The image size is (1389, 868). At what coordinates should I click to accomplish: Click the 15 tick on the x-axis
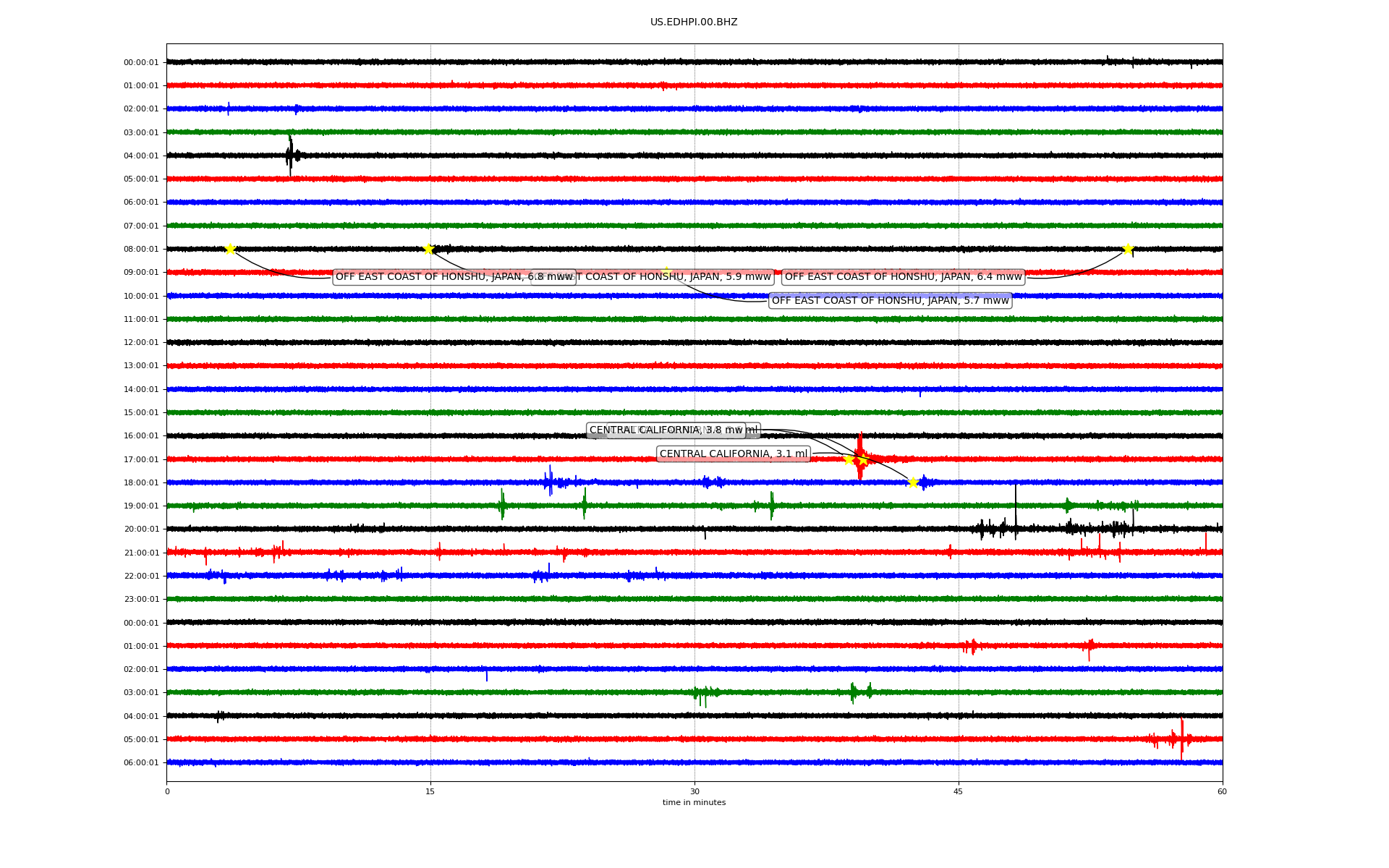[430, 791]
